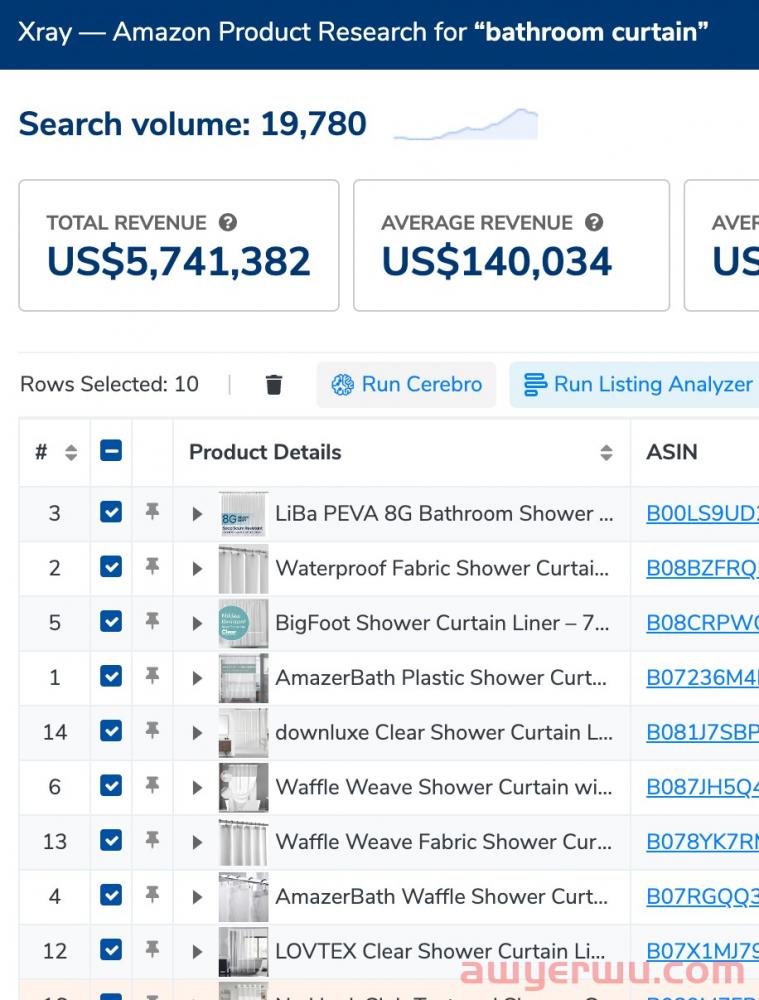Click the Run Cerebro button
The width and height of the screenshot is (759, 1000).
click(x=406, y=385)
